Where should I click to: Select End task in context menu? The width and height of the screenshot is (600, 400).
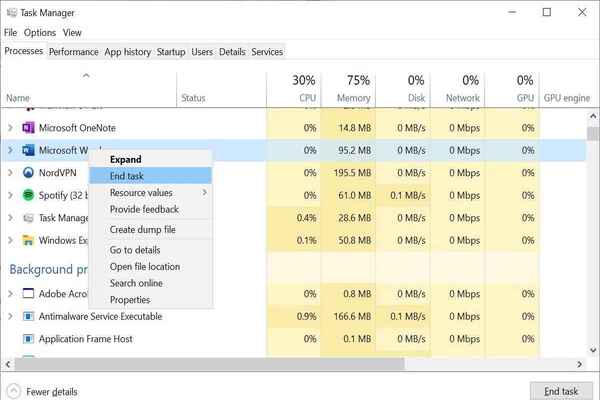(127, 176)
